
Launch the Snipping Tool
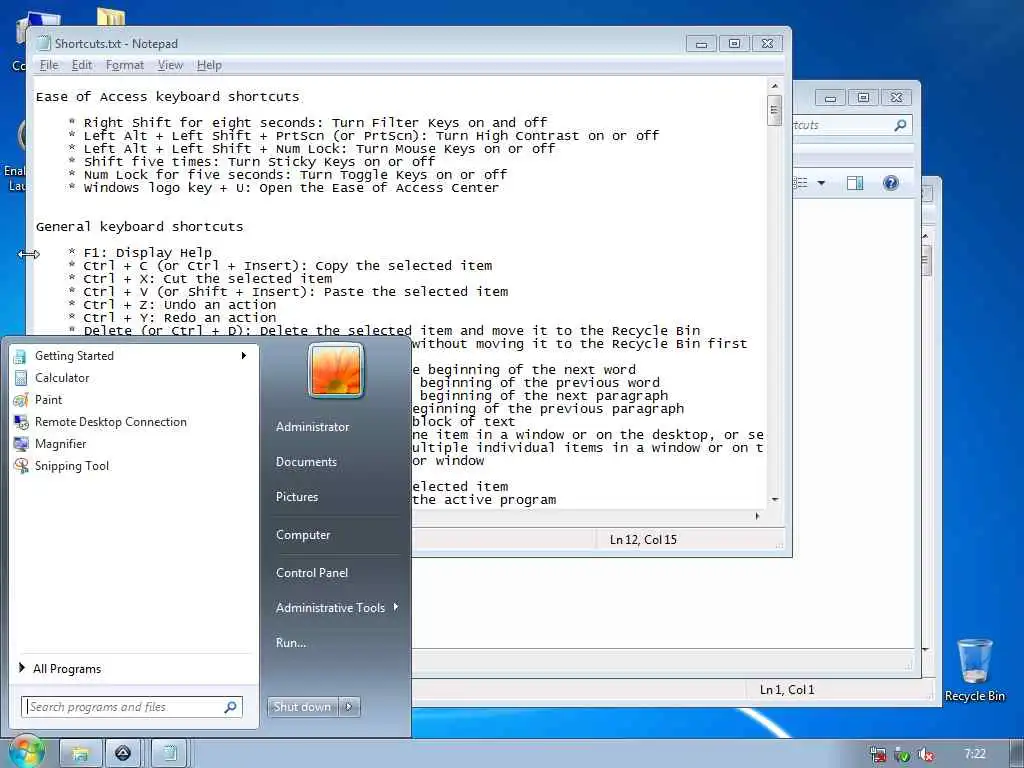(72, 466)
